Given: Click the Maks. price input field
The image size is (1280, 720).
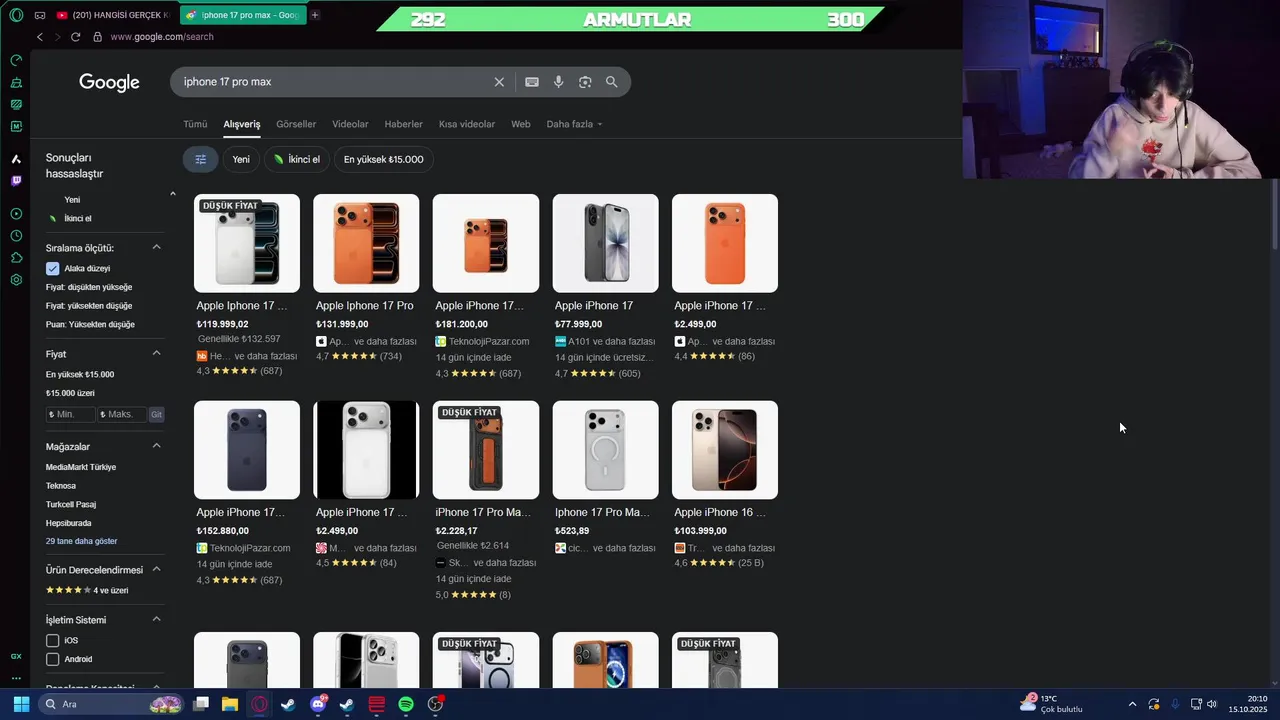Looking at the screenshot, I should (x=121, y=414).
